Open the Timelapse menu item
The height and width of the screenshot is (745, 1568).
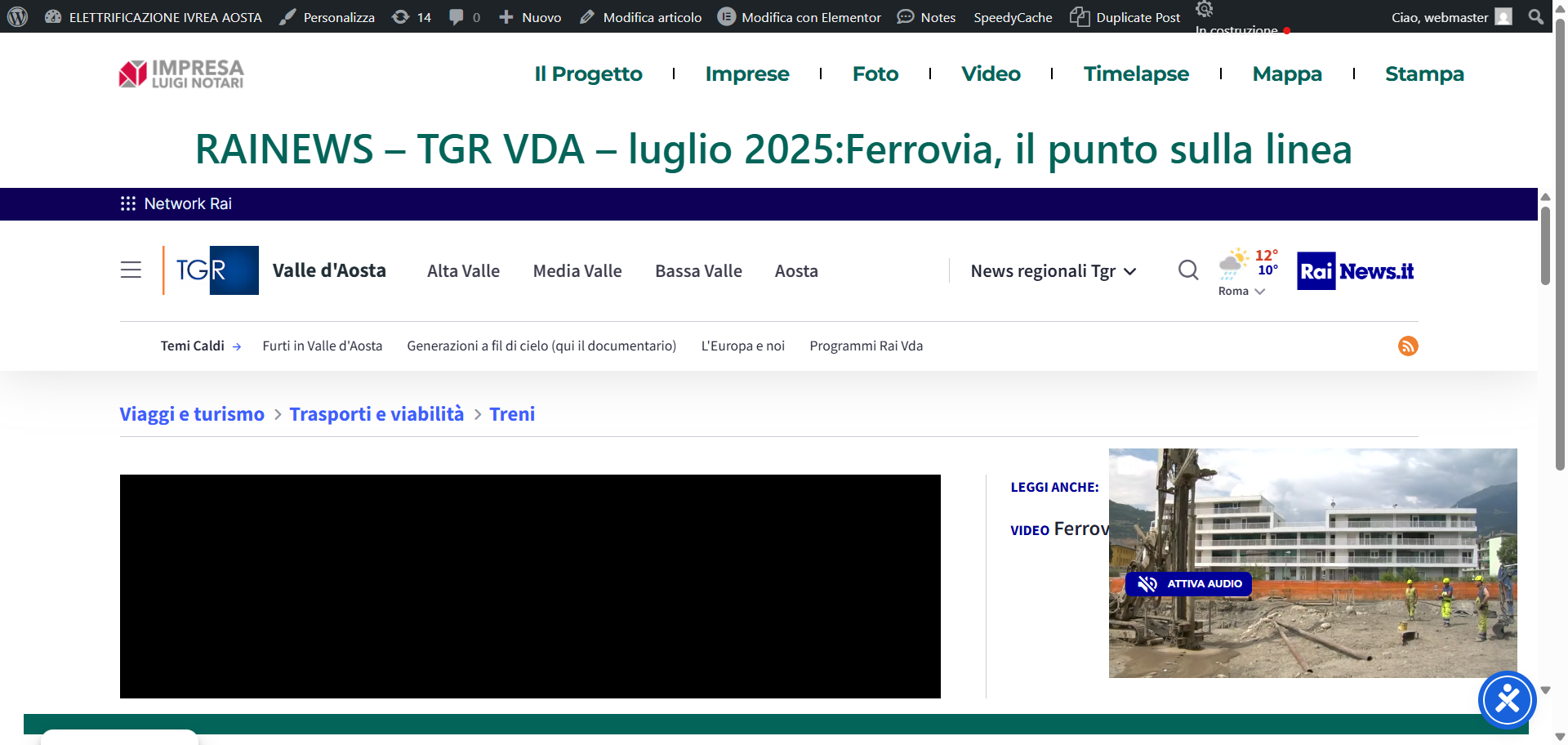tap(1136, 74)
